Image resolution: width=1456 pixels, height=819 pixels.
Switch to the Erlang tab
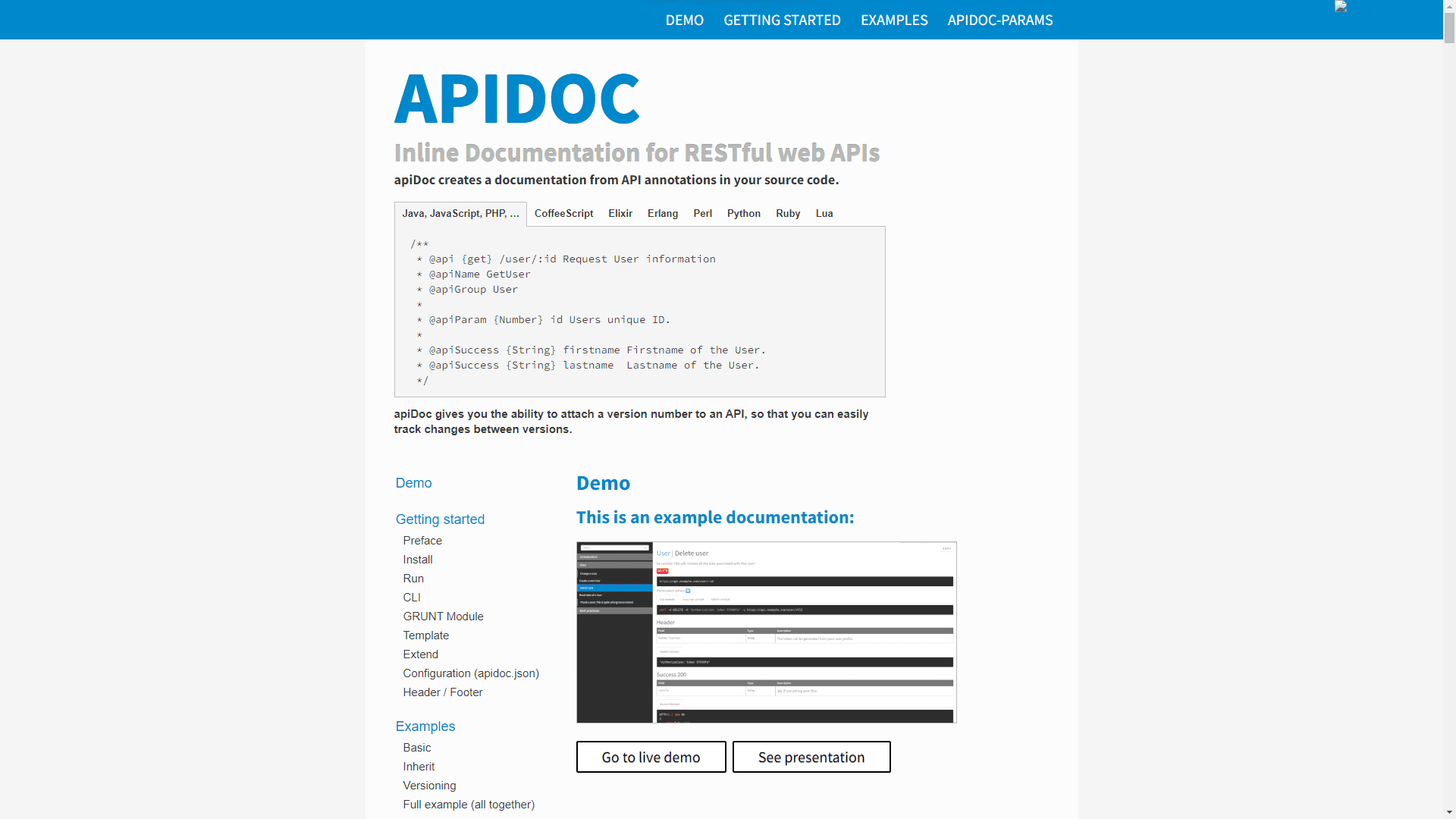662,214
